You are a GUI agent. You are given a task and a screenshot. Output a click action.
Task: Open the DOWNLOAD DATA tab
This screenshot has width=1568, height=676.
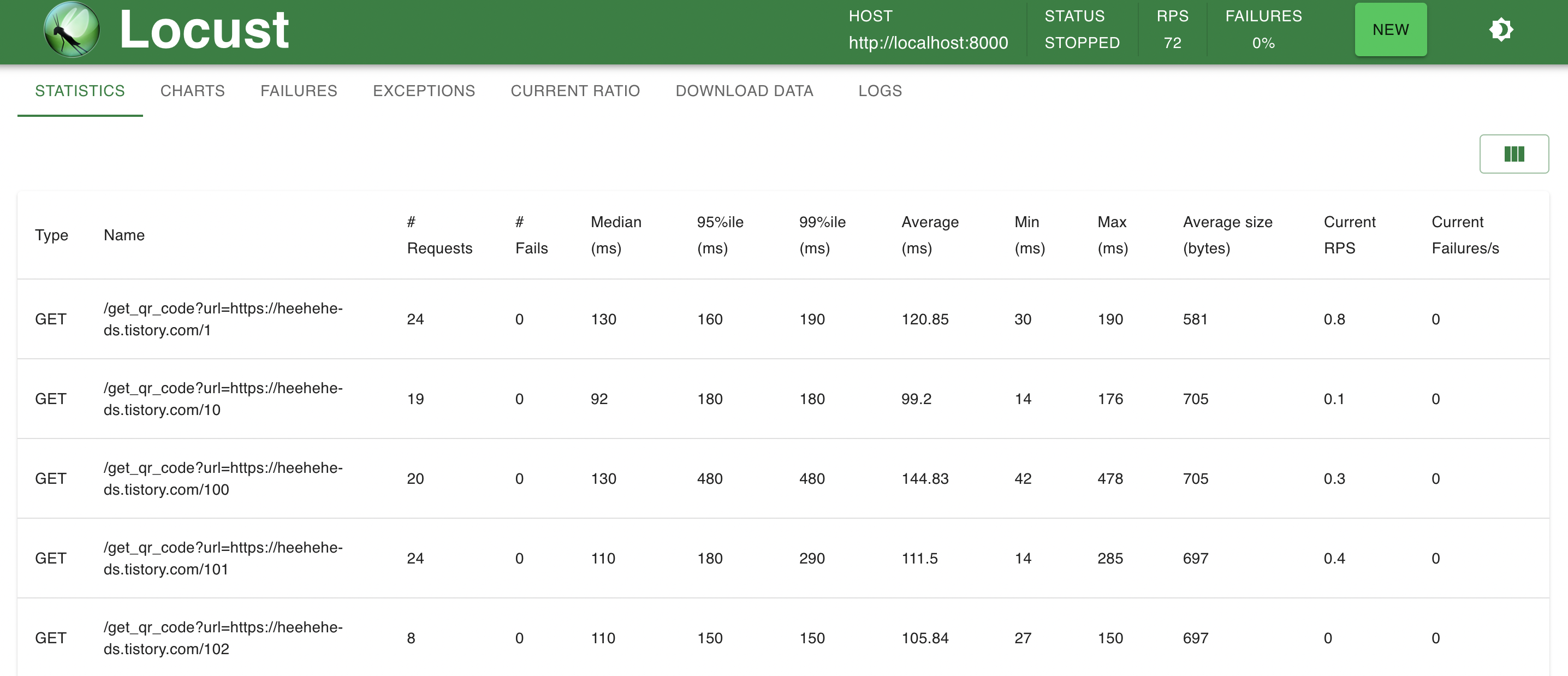point(744,91)
